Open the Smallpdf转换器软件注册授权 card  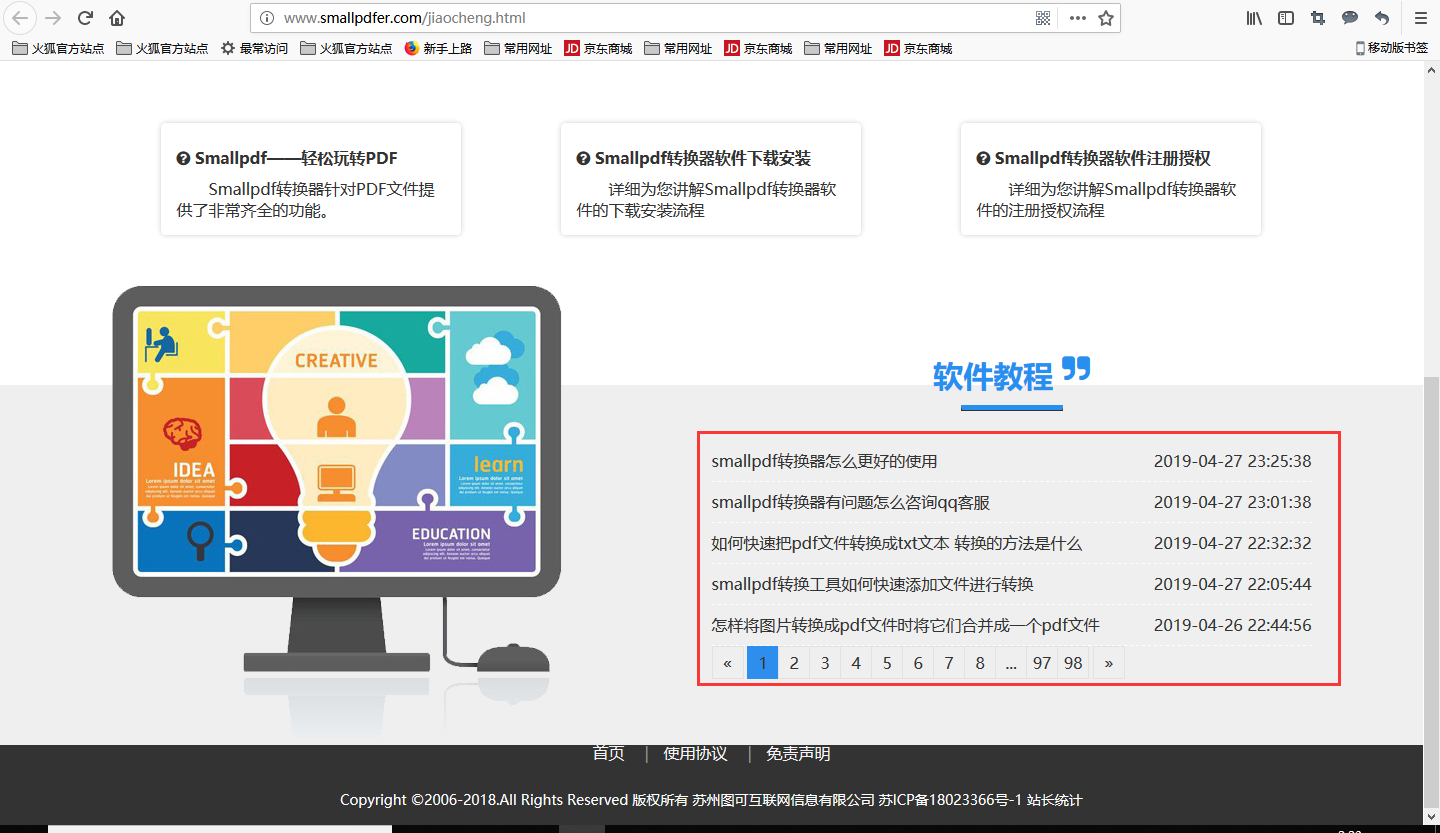pos(1111,179)
